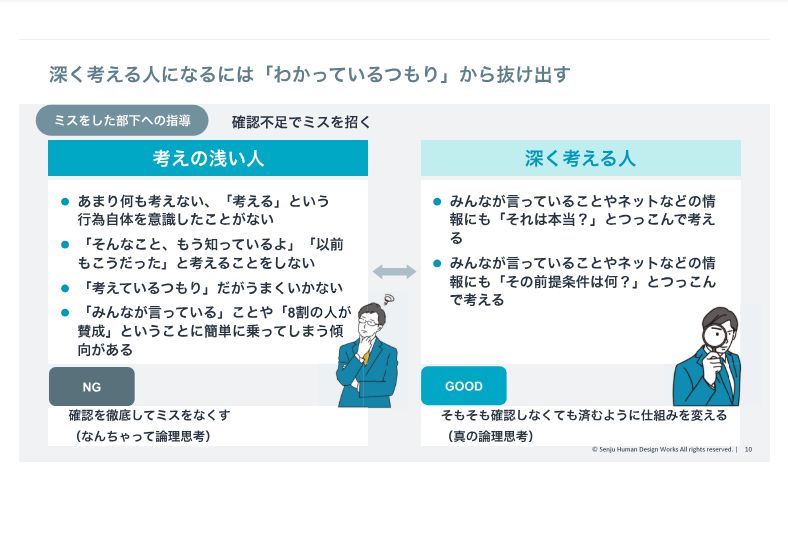
Task: Select the 深く考える人 header banner
Action: pyautogui.click(x=580, y=158)
